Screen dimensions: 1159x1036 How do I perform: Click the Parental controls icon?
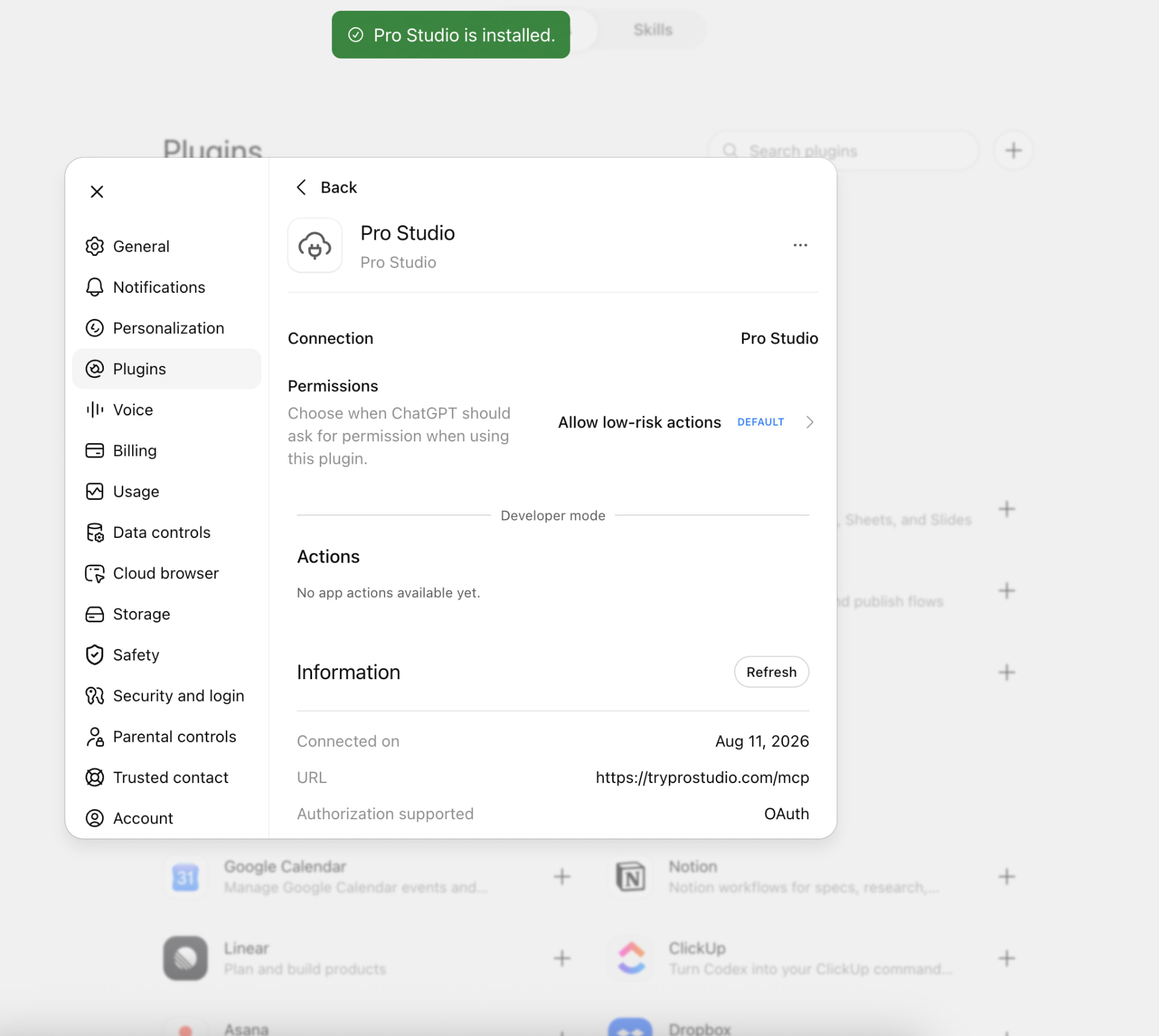95,737
